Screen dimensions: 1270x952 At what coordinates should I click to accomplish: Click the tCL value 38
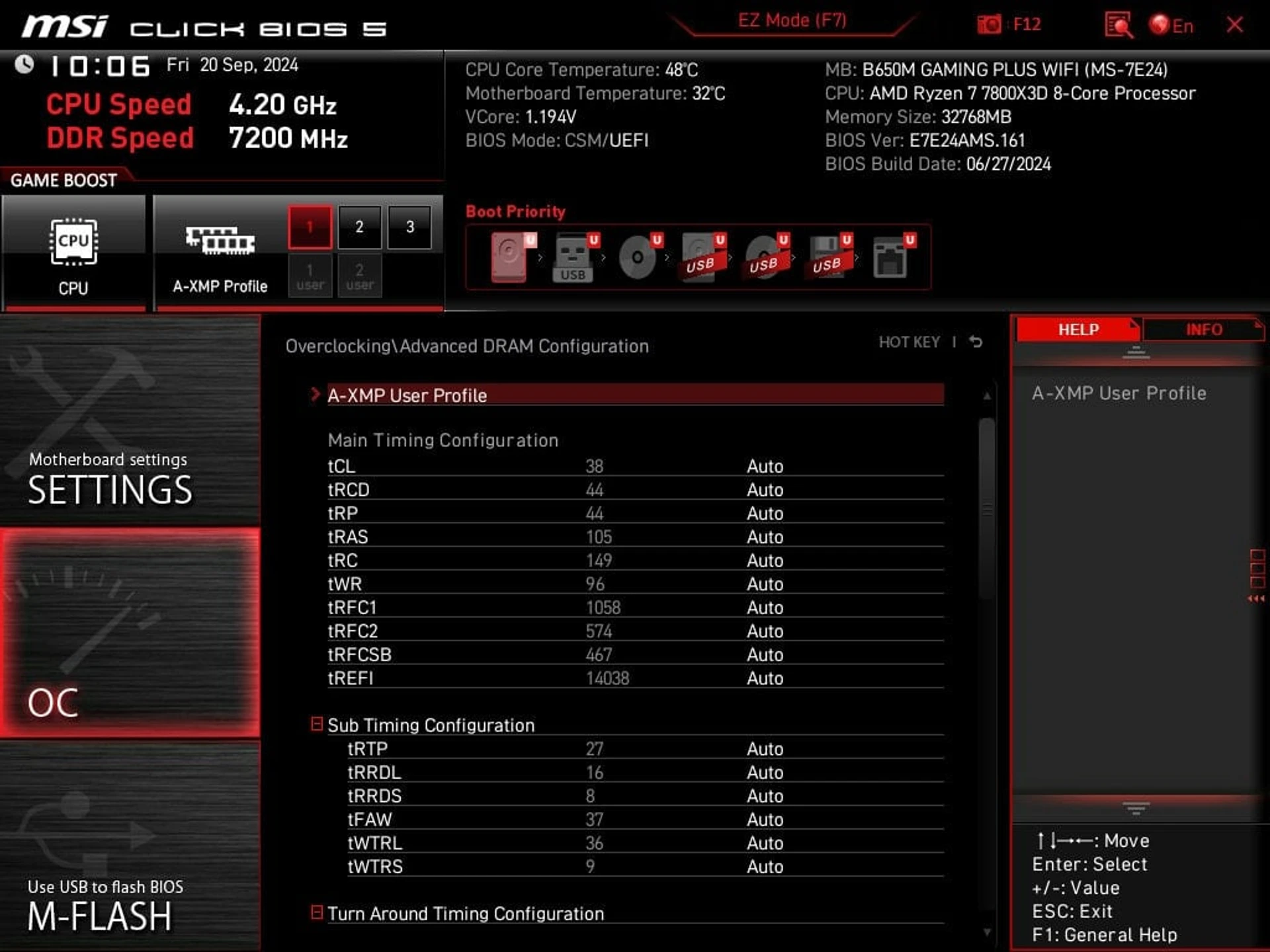[x=594, y=466]
